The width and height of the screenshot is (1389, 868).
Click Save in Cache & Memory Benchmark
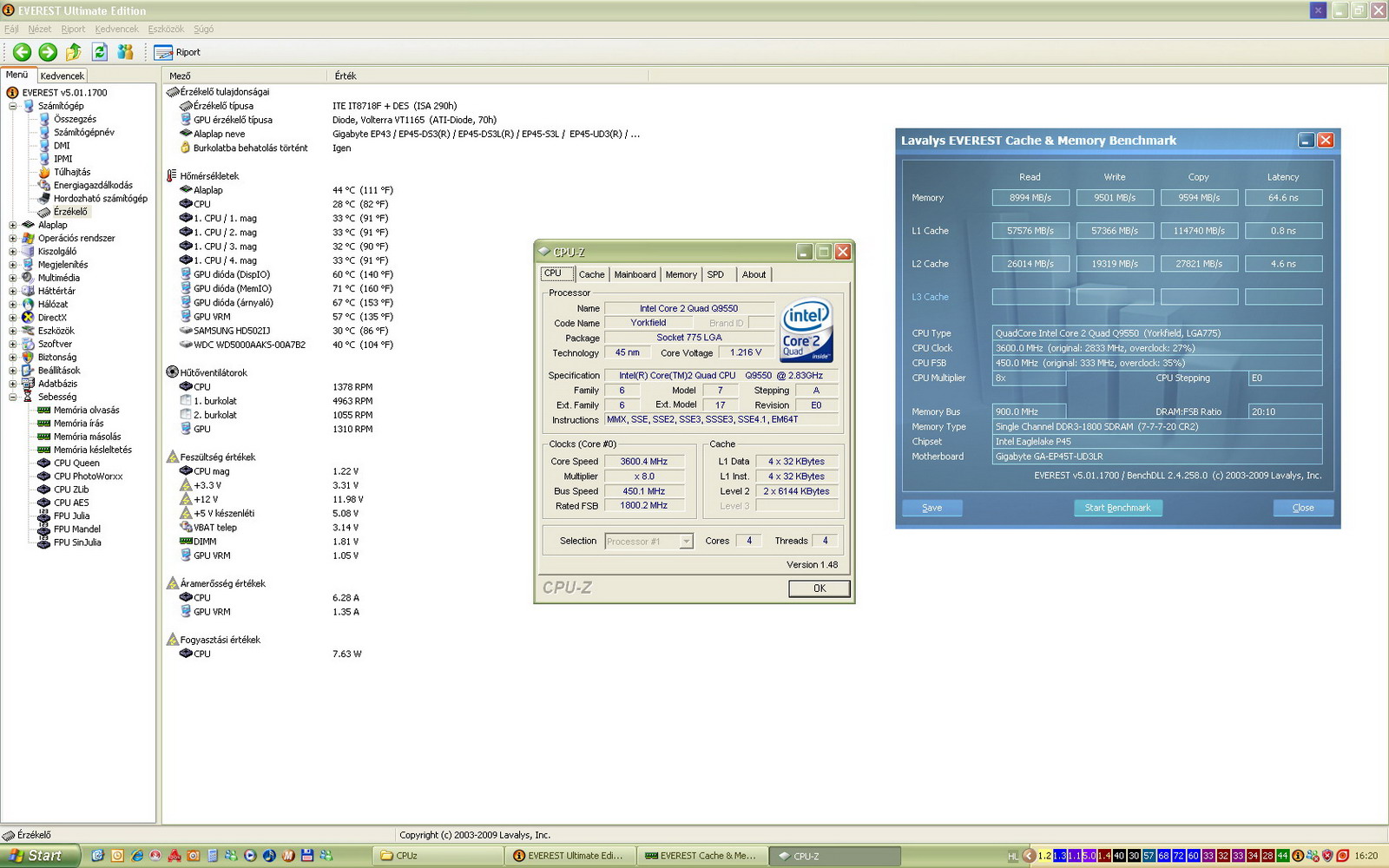tap(931, 508)
